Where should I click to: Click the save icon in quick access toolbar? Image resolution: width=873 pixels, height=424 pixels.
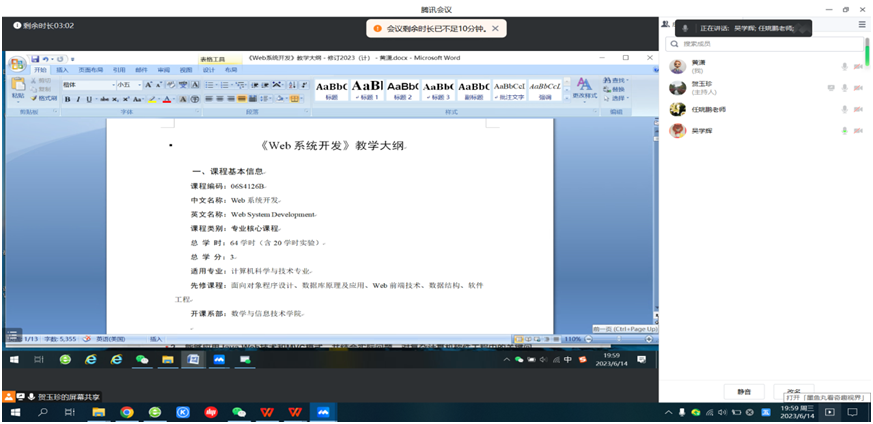(36, 58)
